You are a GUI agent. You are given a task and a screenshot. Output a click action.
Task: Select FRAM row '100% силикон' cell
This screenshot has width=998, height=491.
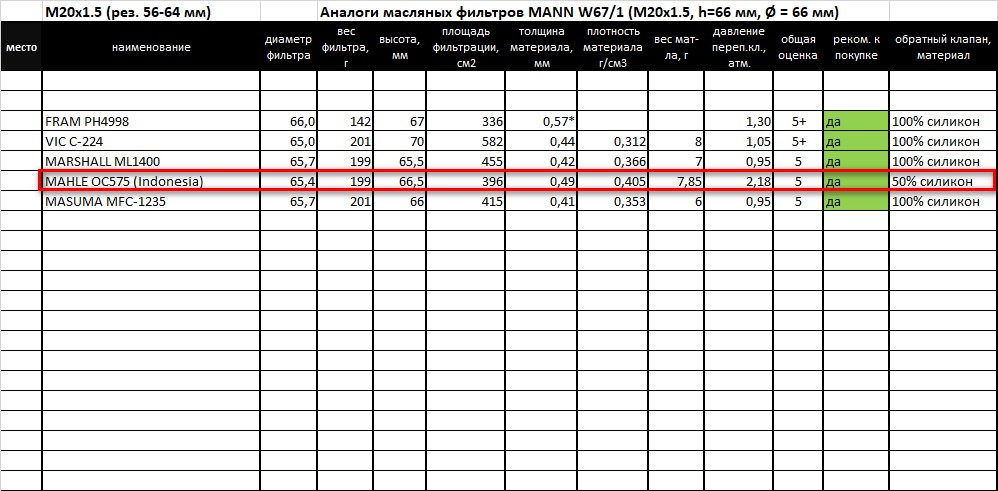pos(944,121)
